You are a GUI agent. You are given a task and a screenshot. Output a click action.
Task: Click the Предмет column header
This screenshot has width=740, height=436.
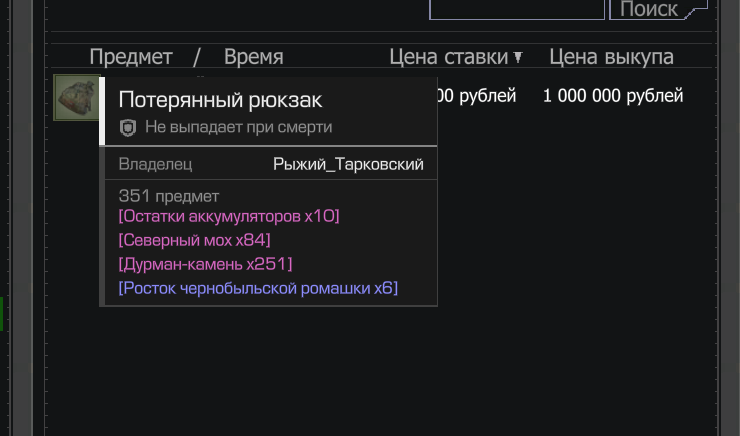pos(131,58)
